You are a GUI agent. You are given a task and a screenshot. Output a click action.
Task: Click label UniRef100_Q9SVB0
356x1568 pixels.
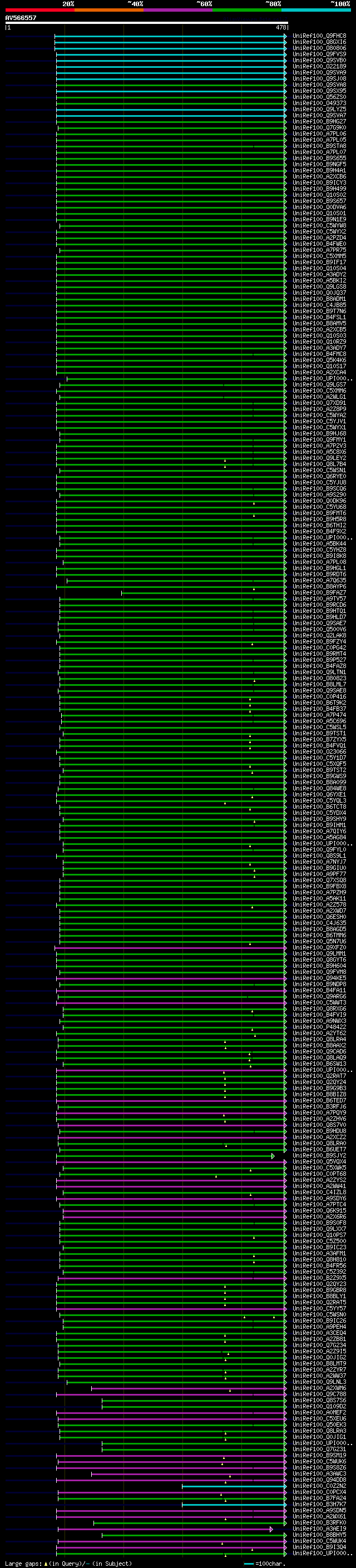319,60
